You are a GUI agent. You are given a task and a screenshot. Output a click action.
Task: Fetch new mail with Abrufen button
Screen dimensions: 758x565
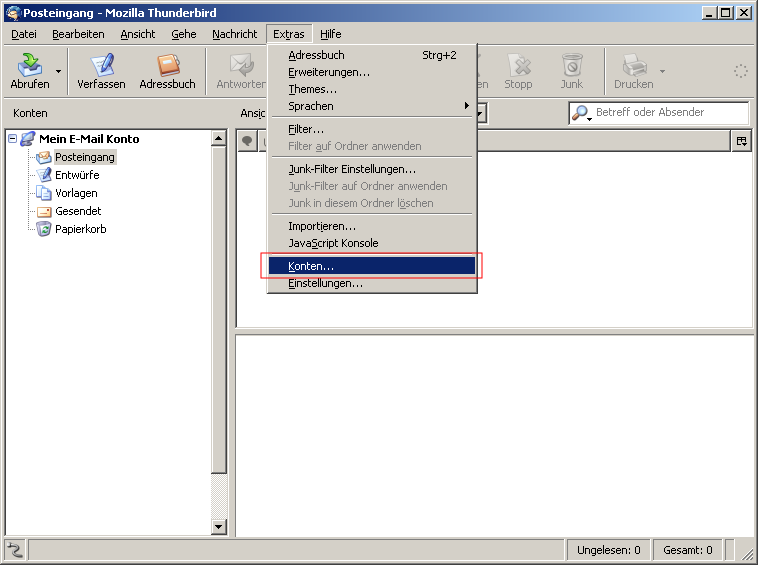30,71
